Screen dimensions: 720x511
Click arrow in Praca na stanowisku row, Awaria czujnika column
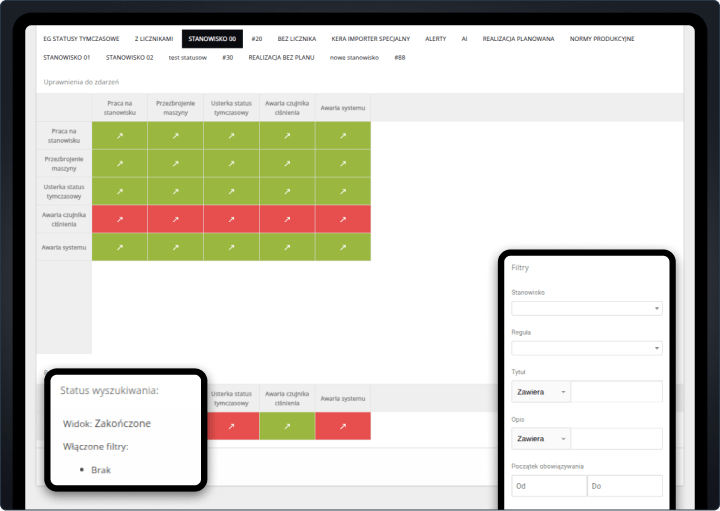pos(287,135)
